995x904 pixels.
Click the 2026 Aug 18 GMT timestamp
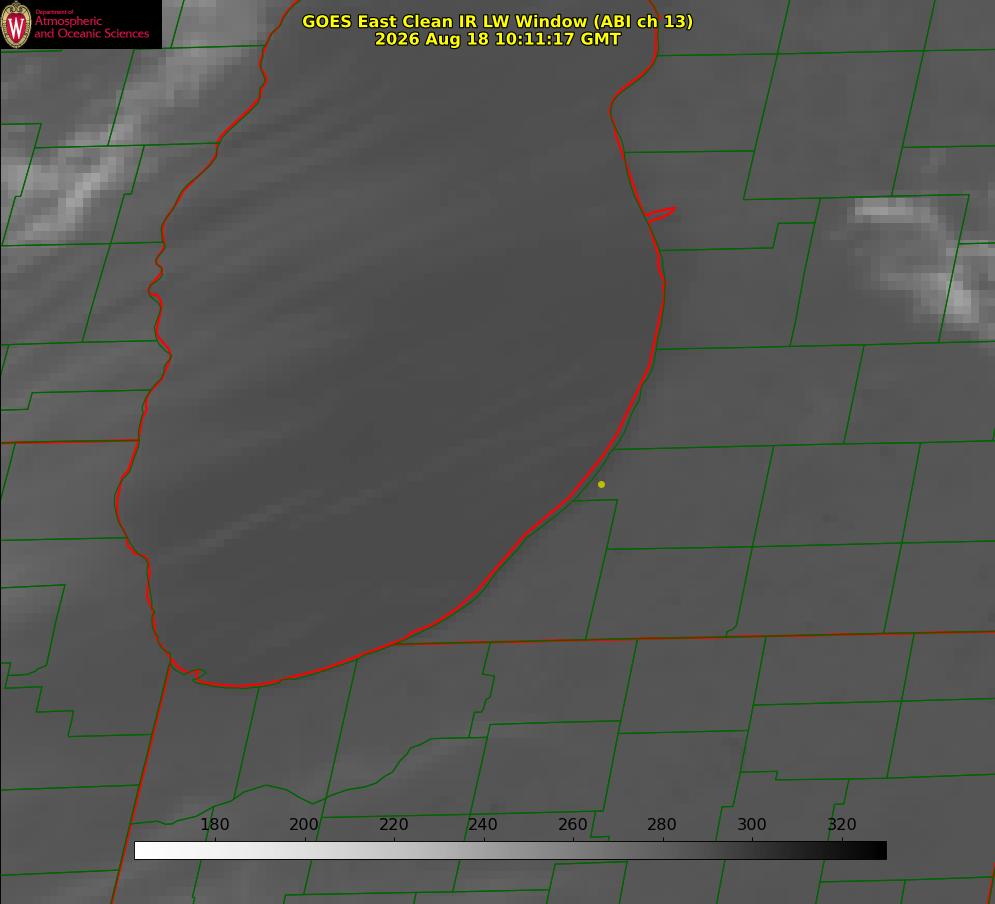(x=498, y=39)
